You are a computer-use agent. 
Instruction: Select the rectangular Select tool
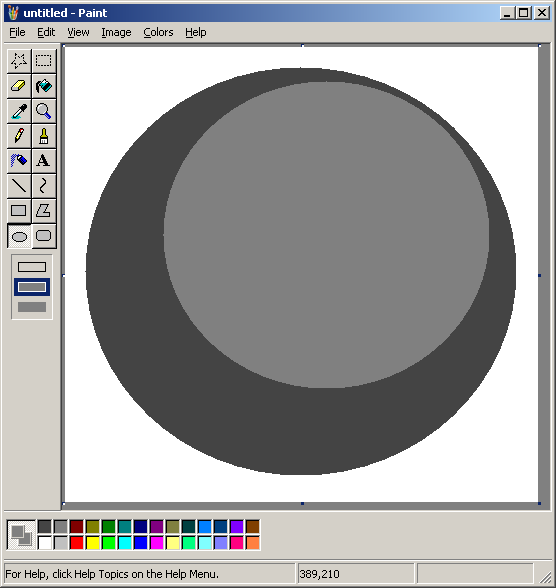click(44, 61)
